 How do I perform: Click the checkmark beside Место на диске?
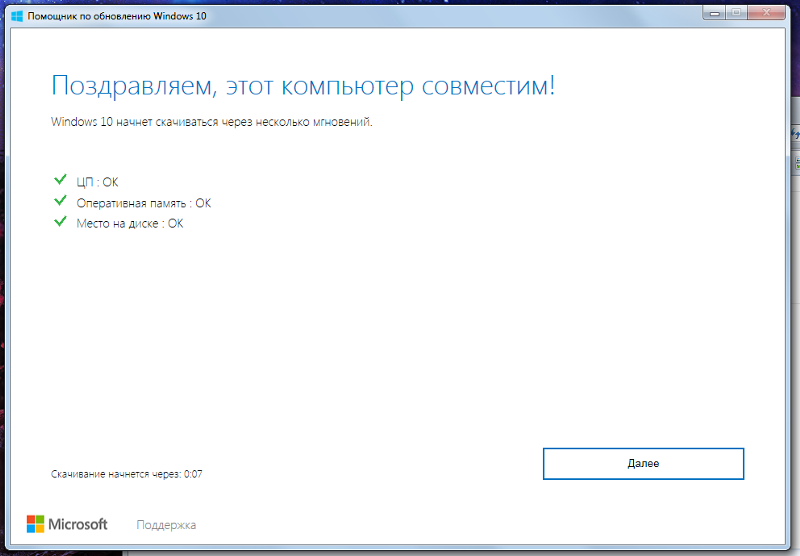[60, 221]
